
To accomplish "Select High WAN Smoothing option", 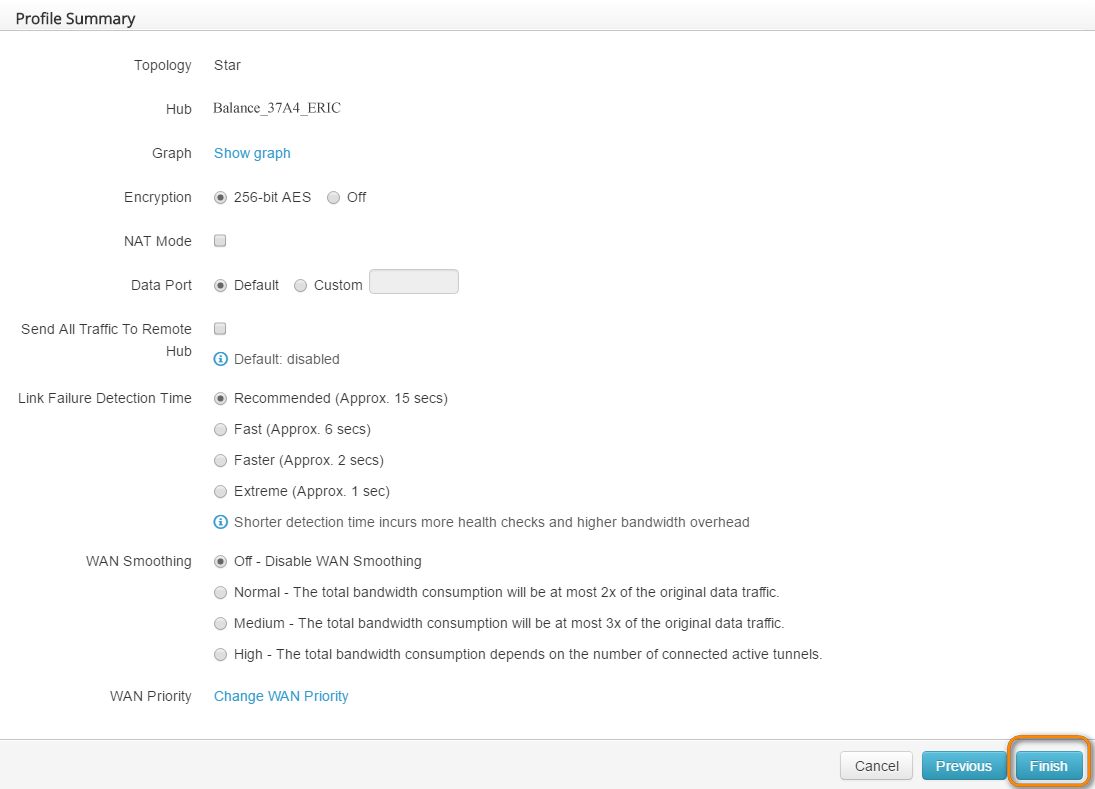I will (221, 655).
